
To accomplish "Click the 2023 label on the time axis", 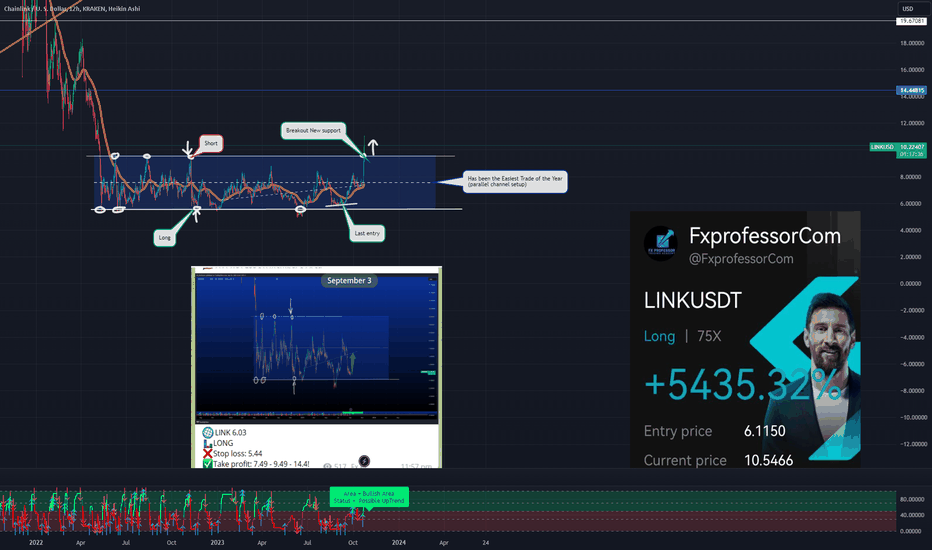I will pos(217,542).
